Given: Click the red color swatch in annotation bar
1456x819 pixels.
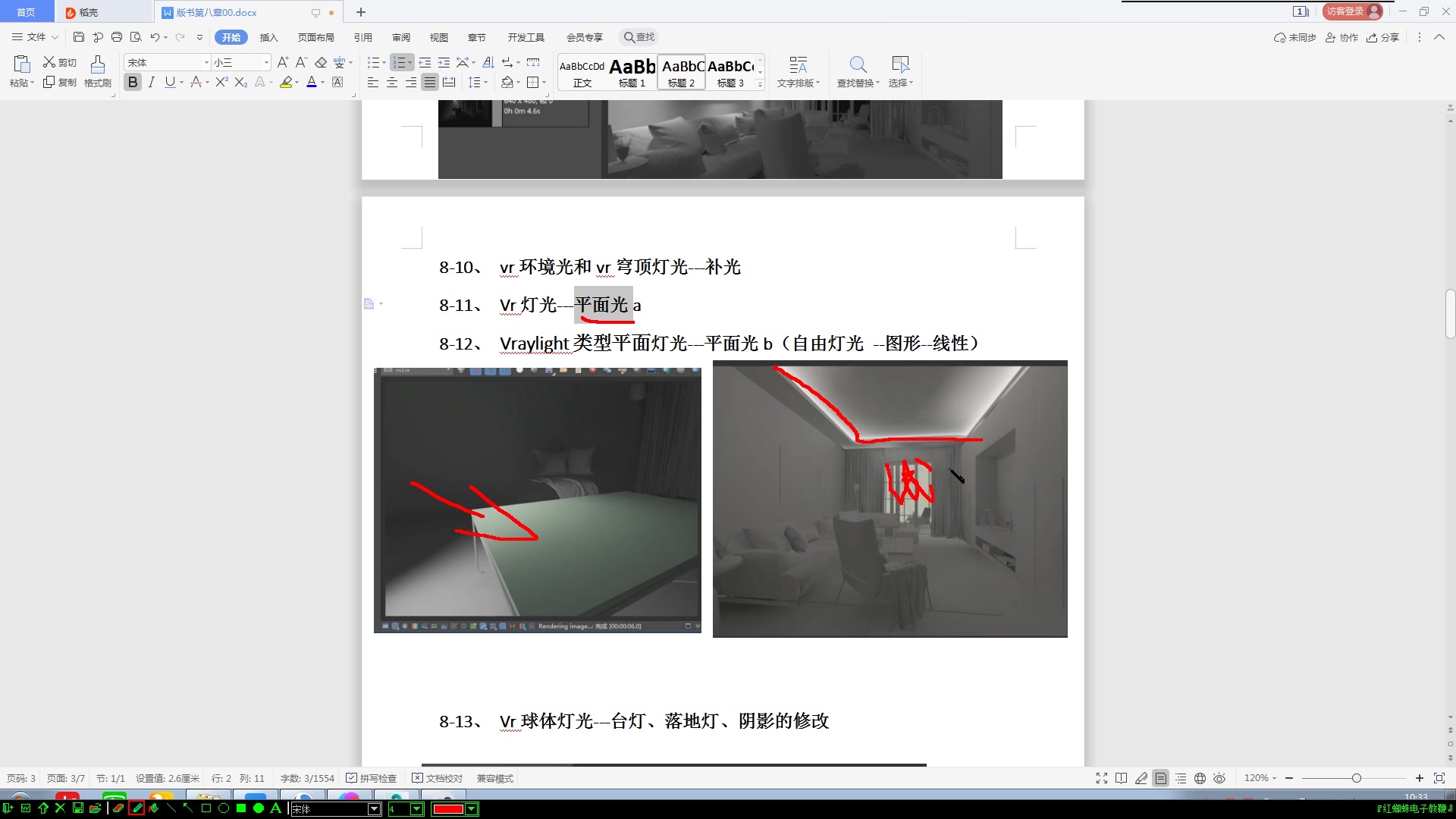Looking at the screenshot, I should [448, 809].
